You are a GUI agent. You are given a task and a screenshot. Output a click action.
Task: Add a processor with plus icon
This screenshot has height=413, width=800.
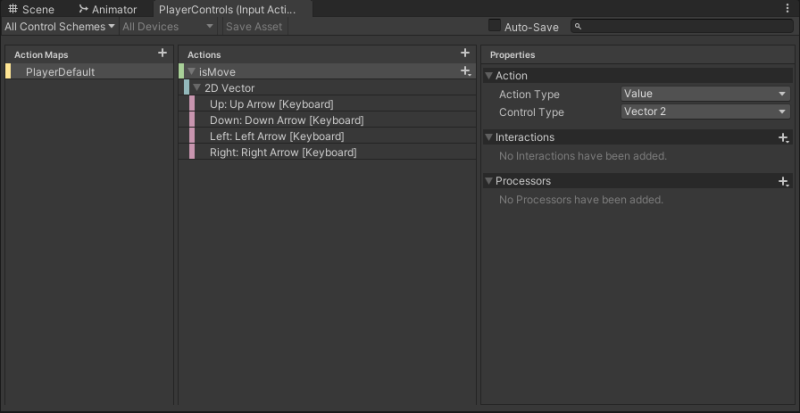click(x=784, y=181)
